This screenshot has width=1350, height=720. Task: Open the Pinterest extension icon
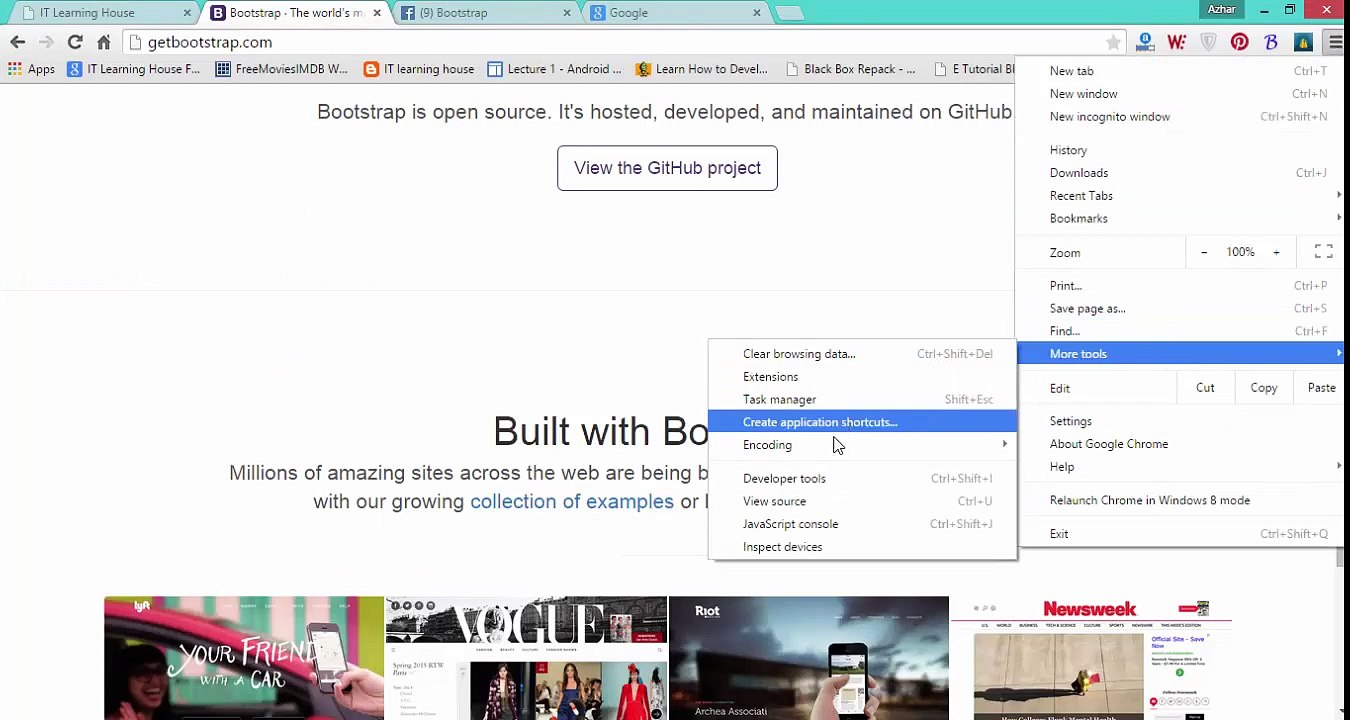tap(1239, 42)
